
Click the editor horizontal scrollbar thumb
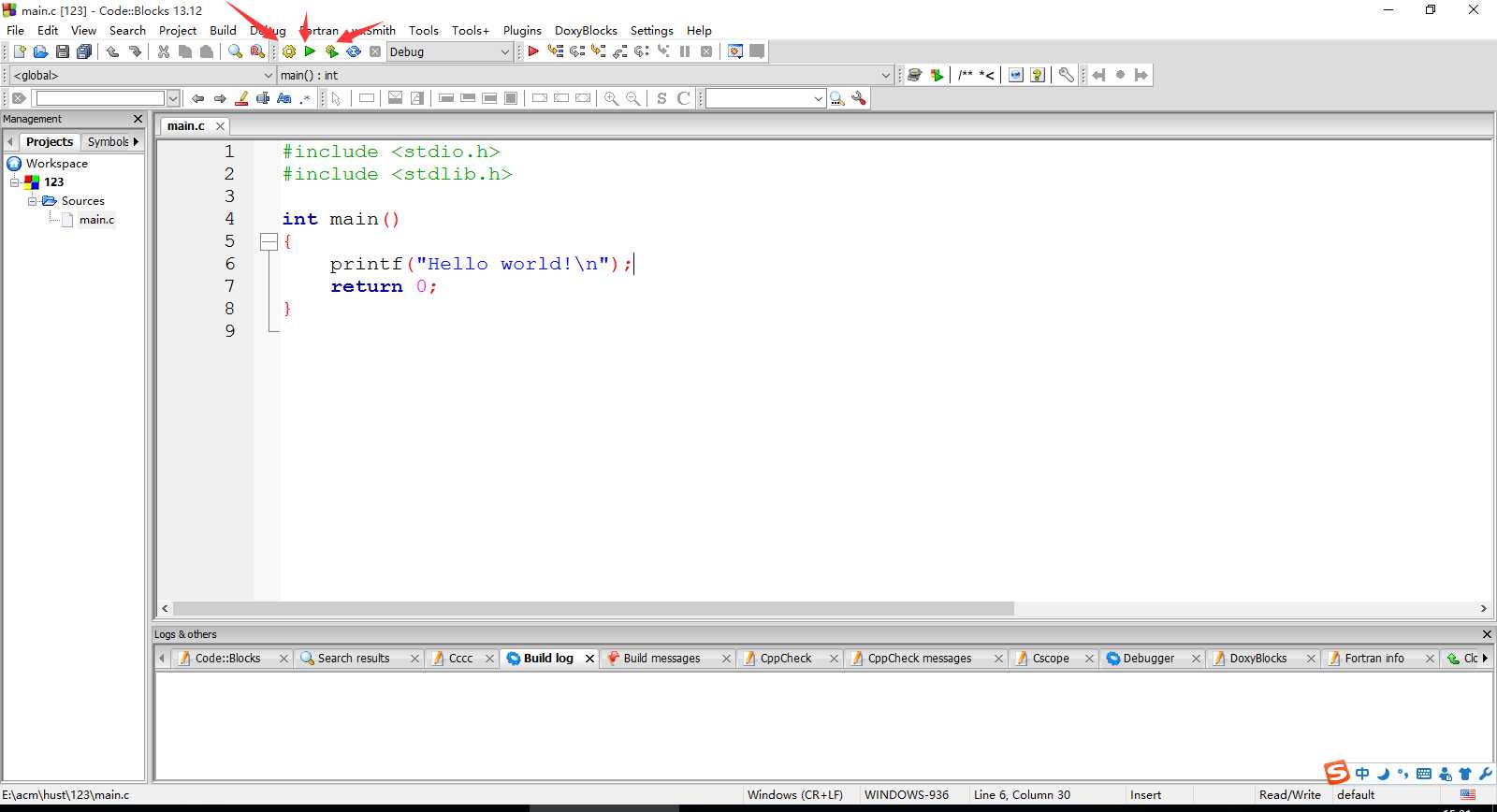pyautogui.click(x=593, y=609)
